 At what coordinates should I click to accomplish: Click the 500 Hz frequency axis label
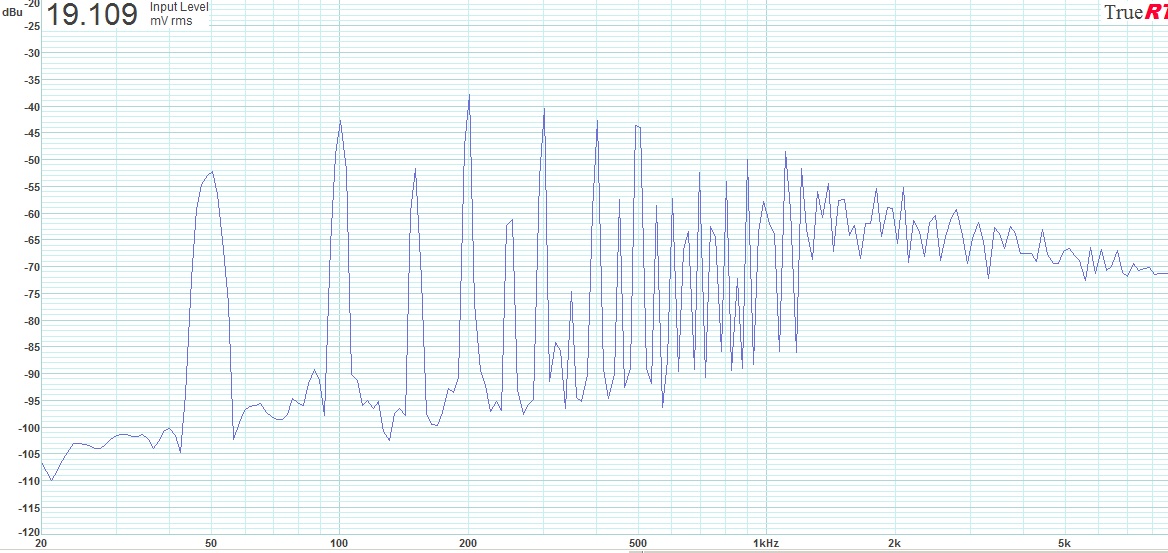point(638,544)
